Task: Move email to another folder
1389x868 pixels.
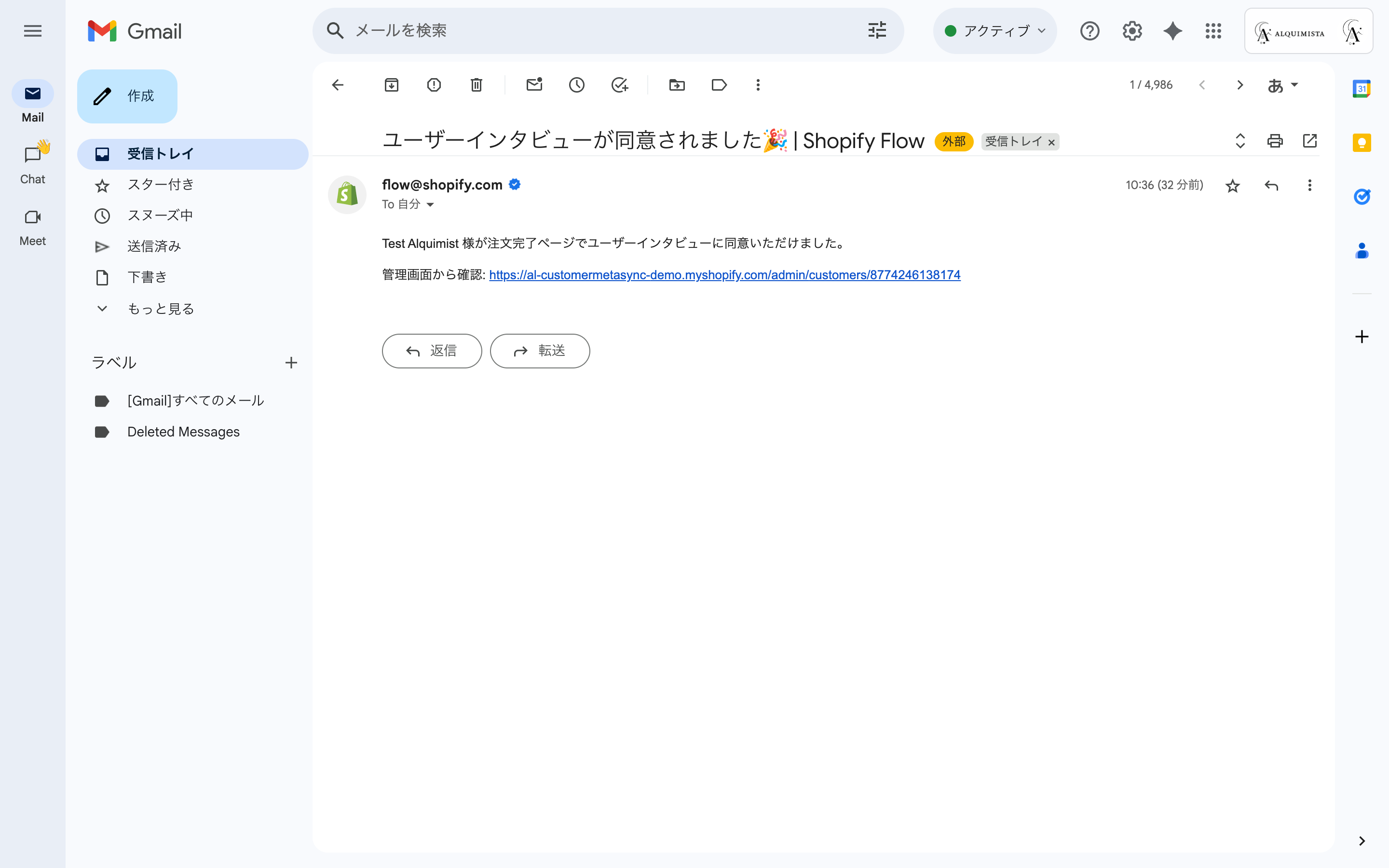Action: pyautogui.click(x=677, y=85)
